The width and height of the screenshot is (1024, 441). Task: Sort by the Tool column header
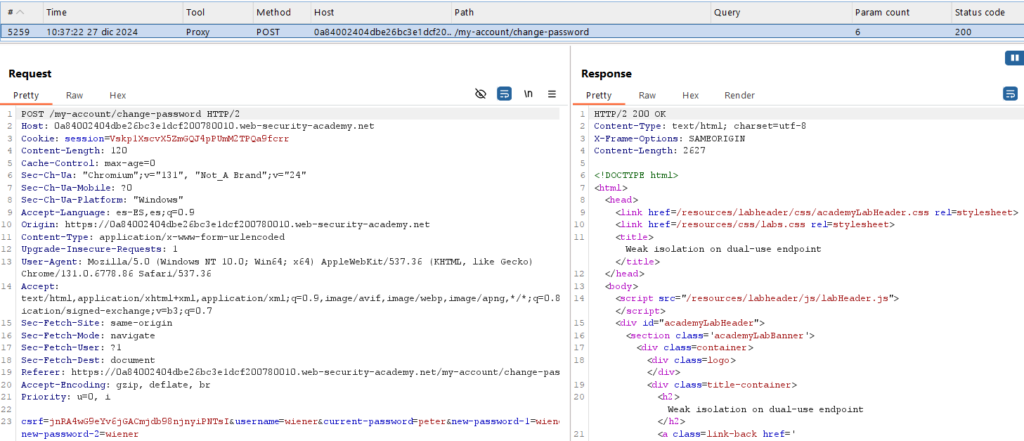click(x=217, y=12)
